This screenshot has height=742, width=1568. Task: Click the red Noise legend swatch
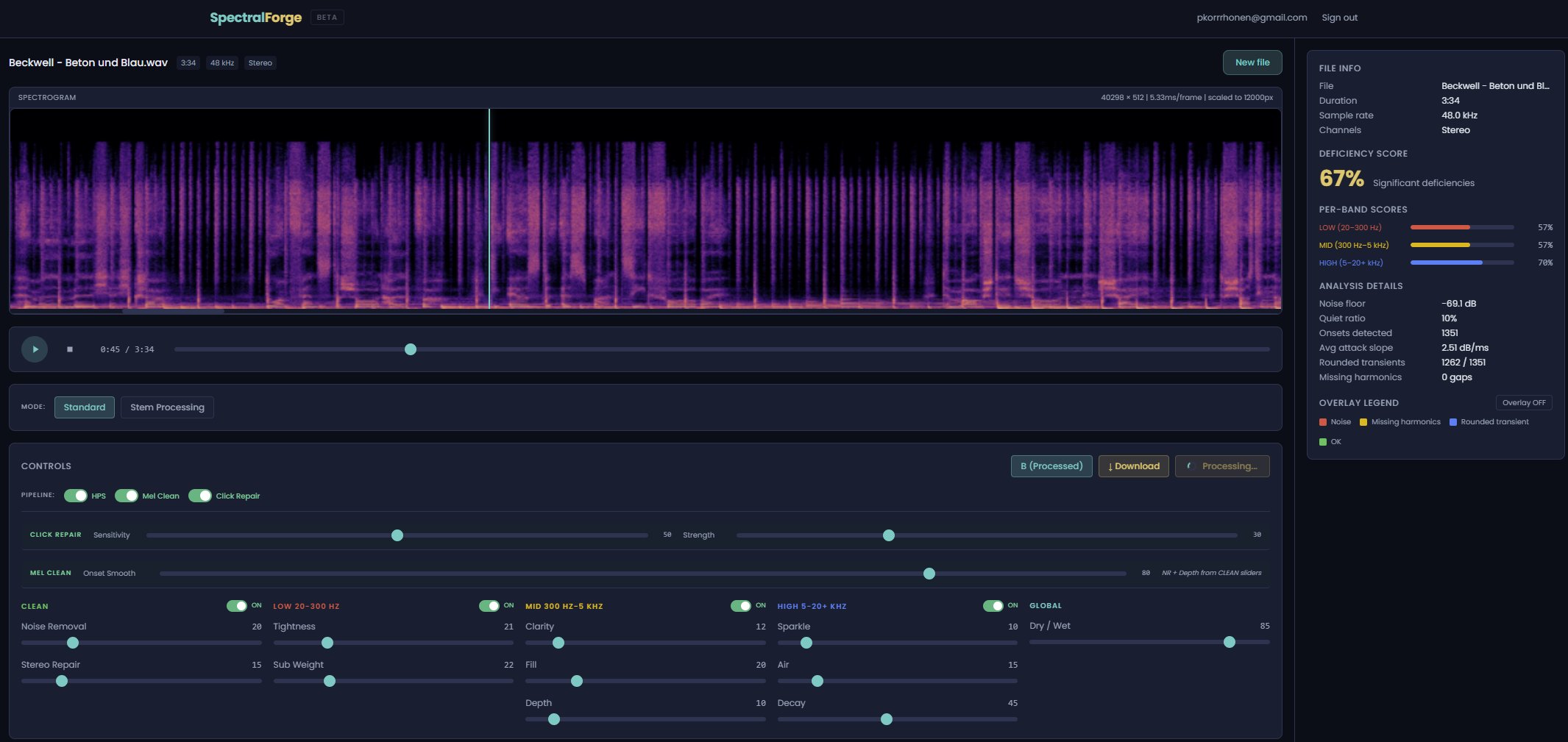(1322, 421)
